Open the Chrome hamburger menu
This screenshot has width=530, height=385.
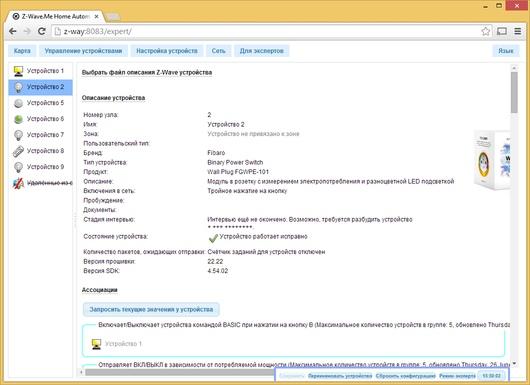pos(517,31)
